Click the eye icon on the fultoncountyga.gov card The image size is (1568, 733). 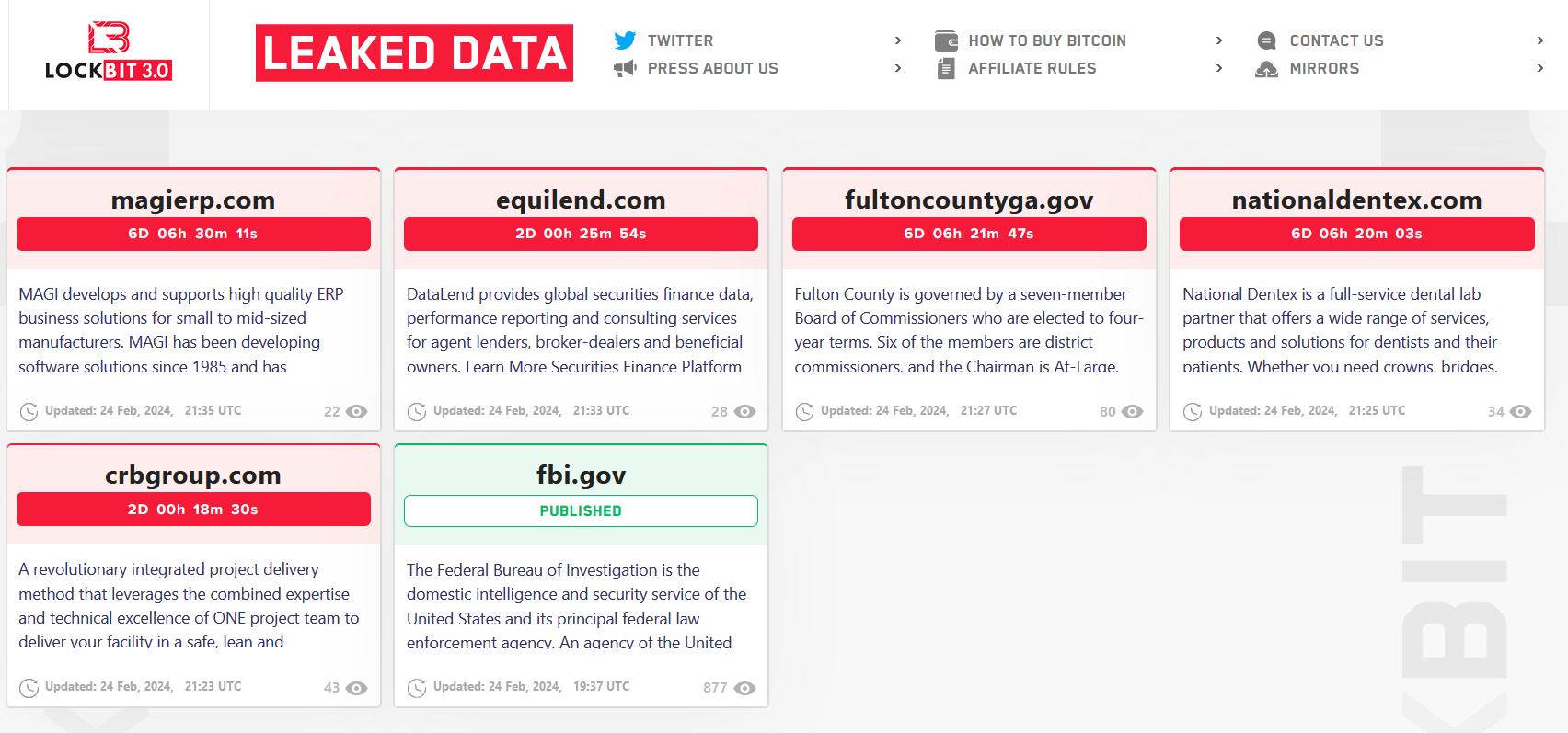(1133, 412)
